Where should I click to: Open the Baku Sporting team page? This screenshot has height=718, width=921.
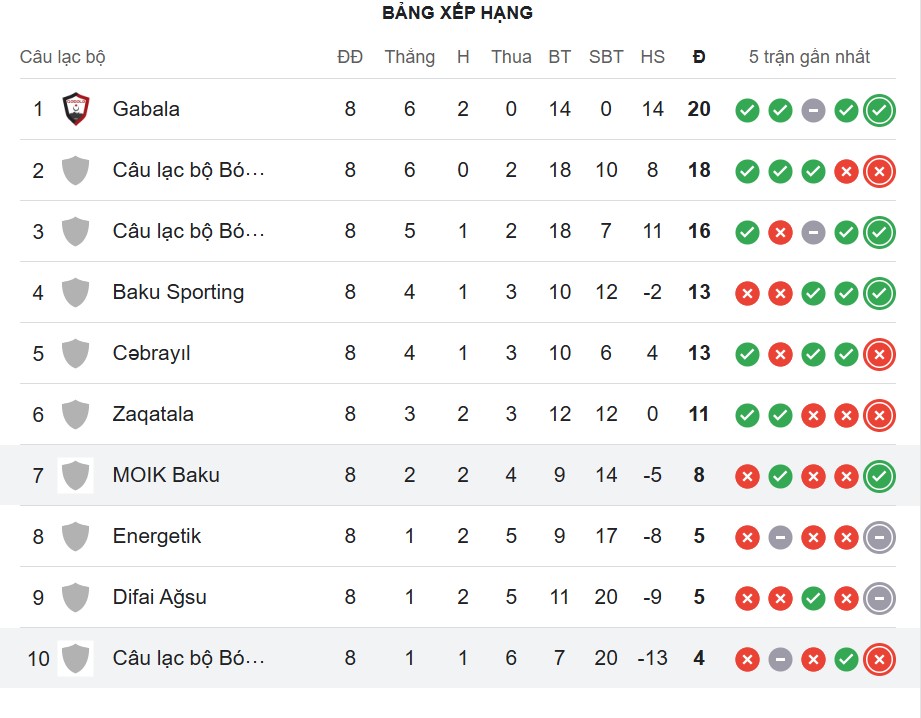coord(178,292)
